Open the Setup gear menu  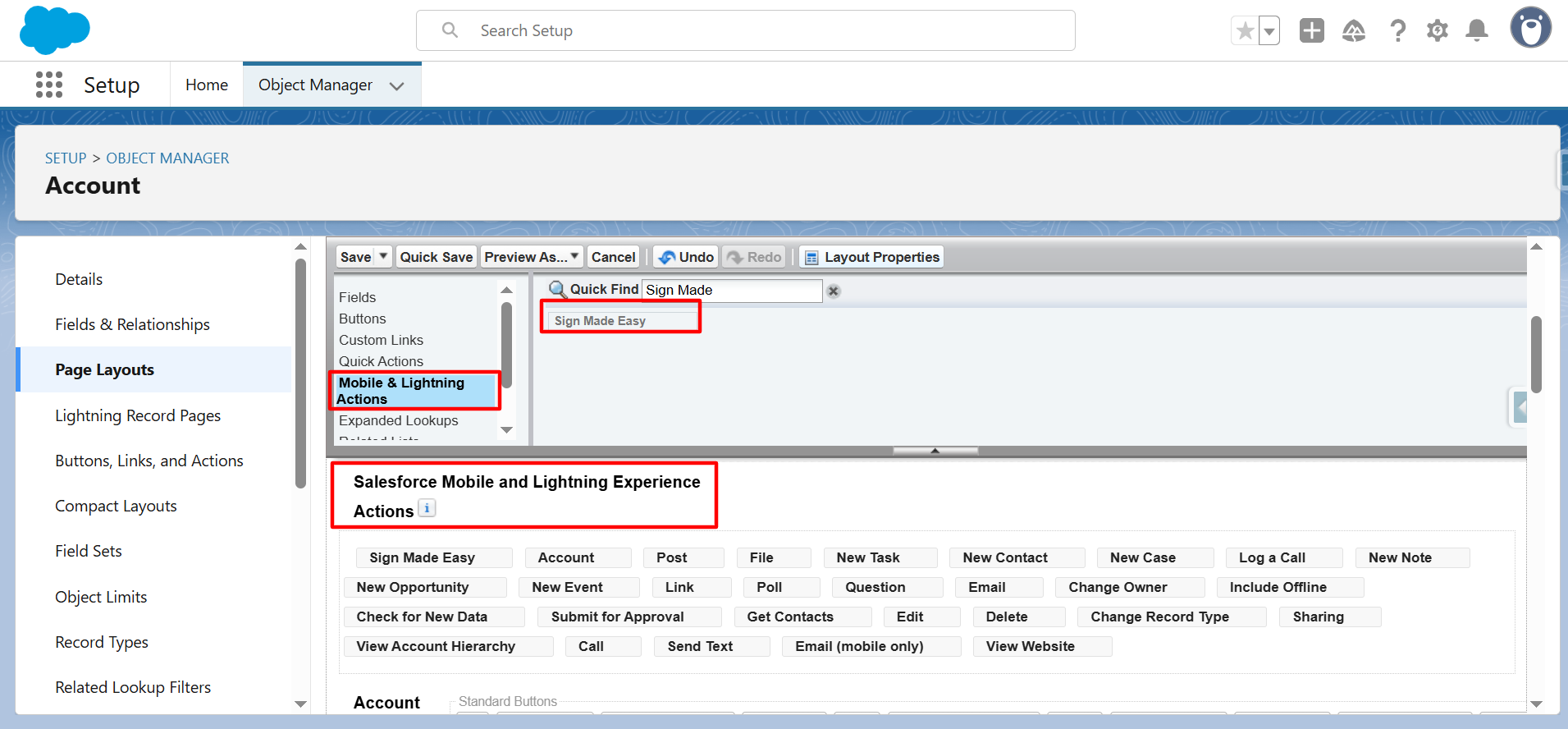pos(1438,31)
